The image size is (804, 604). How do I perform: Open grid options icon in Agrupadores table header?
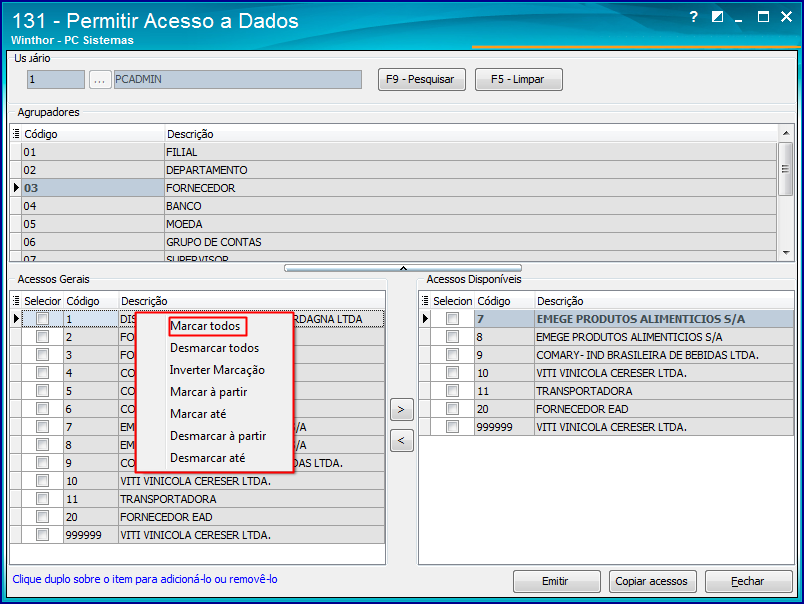[x=16, y=134]
